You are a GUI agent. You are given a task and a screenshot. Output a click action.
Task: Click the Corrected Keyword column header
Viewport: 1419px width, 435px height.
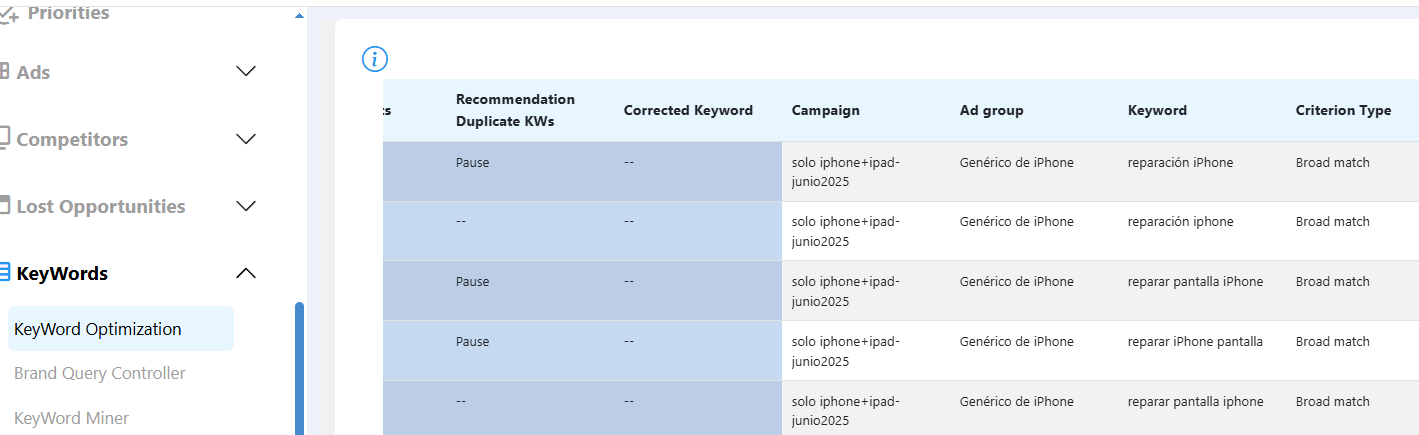pyautogui.click(x=688, y=110)
